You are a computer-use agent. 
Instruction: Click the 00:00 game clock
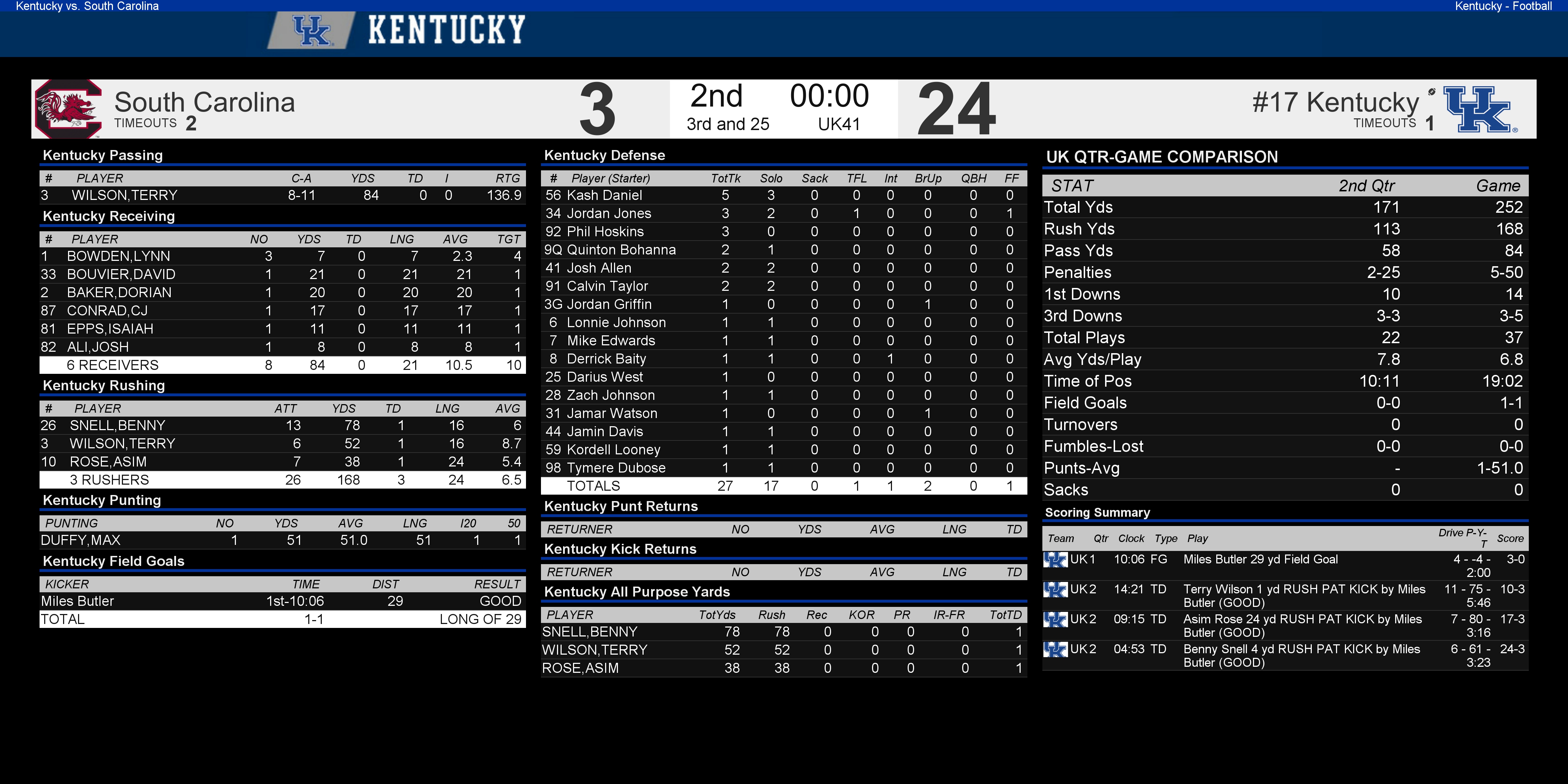coord(829,96)
